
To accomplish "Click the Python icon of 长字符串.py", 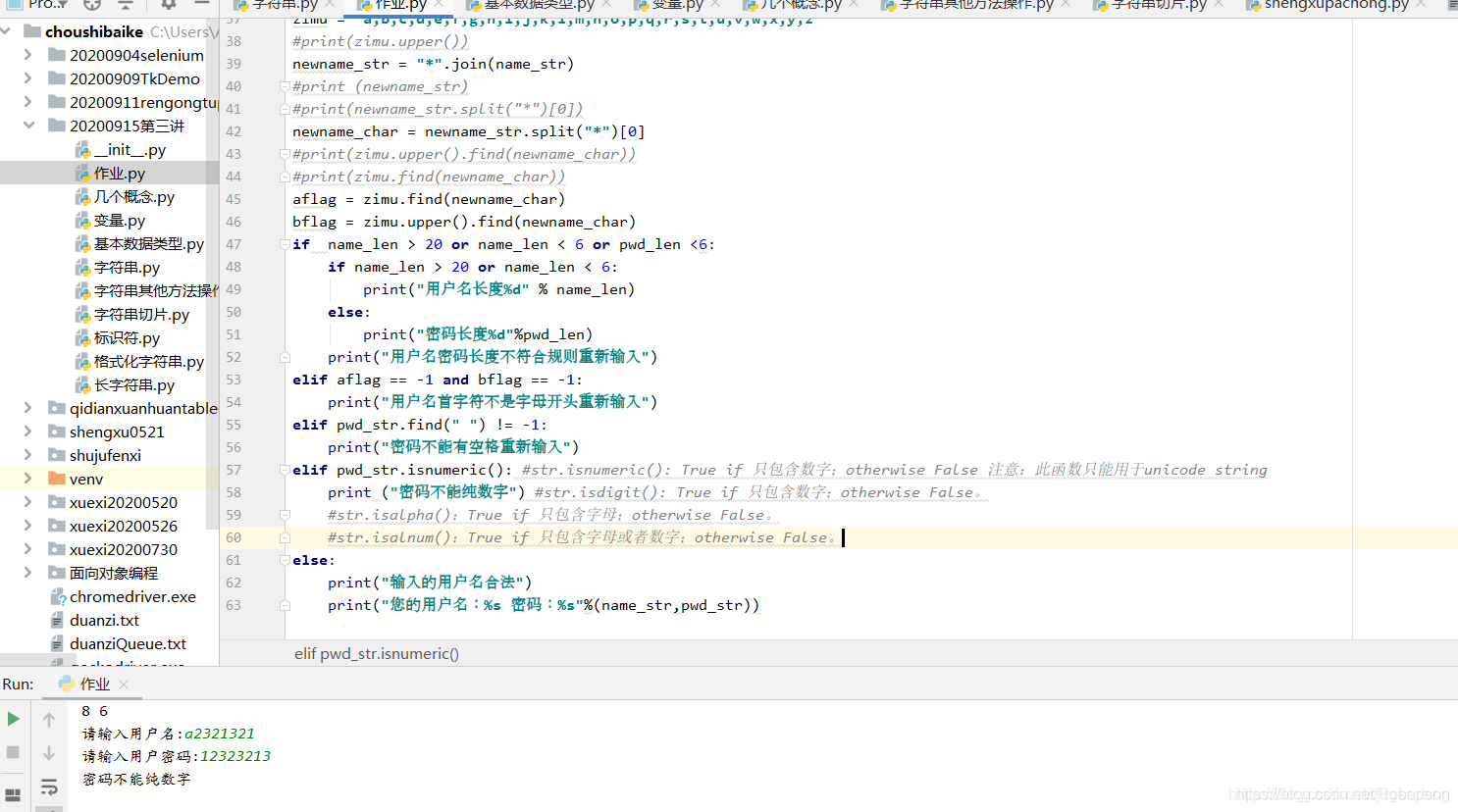I will [x=83, y=385].
